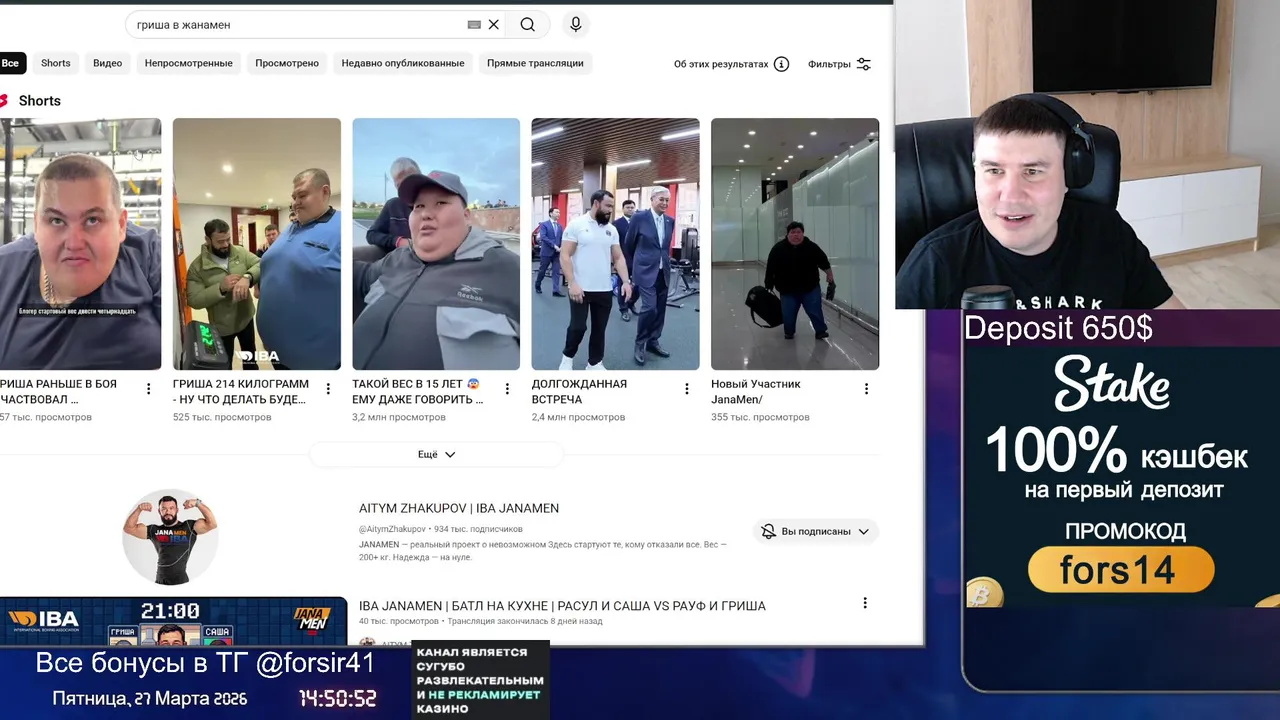Click the JANAMEN channel description text

[543, 551]
